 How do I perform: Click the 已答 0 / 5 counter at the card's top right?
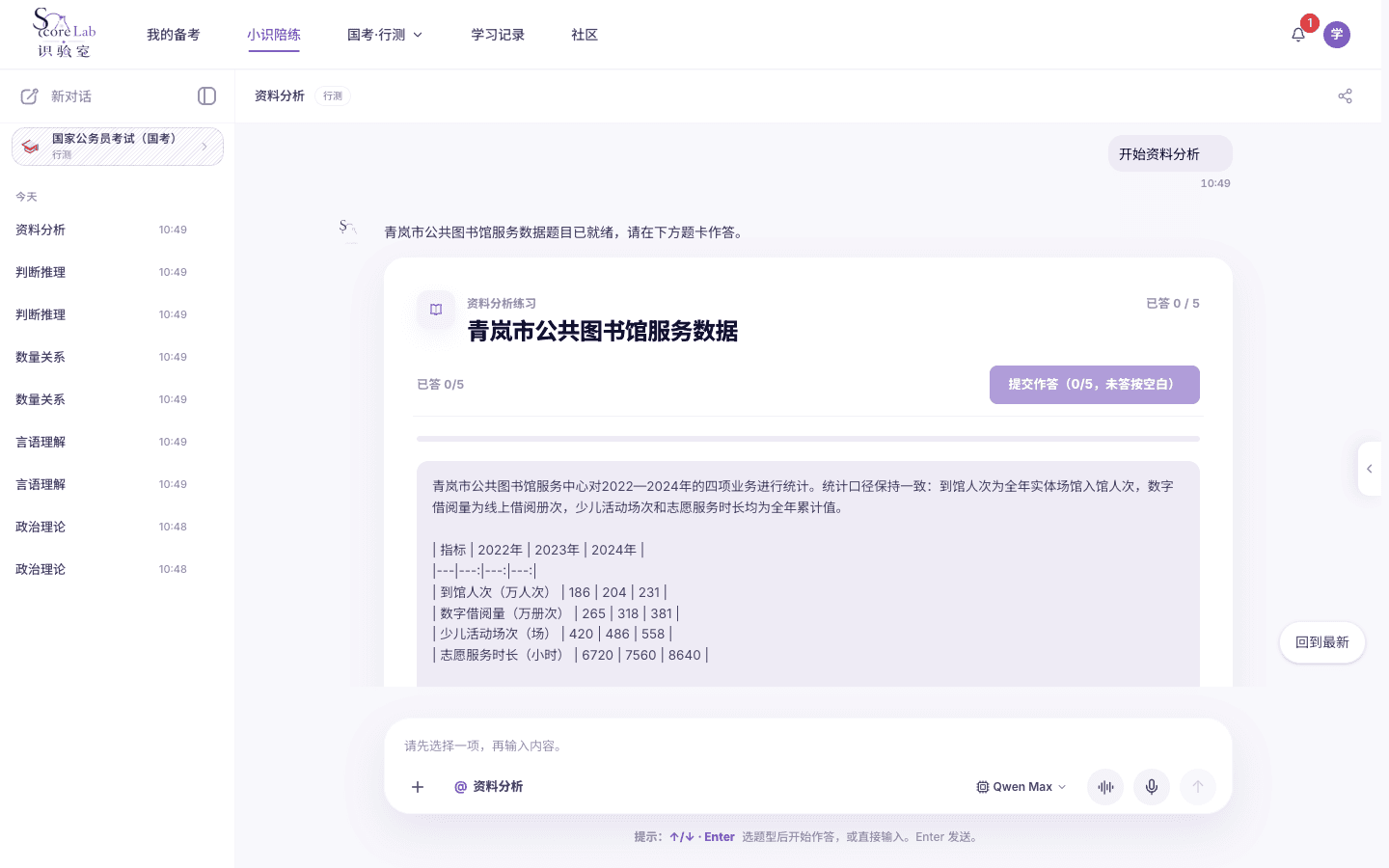(x=1172, y=303)
